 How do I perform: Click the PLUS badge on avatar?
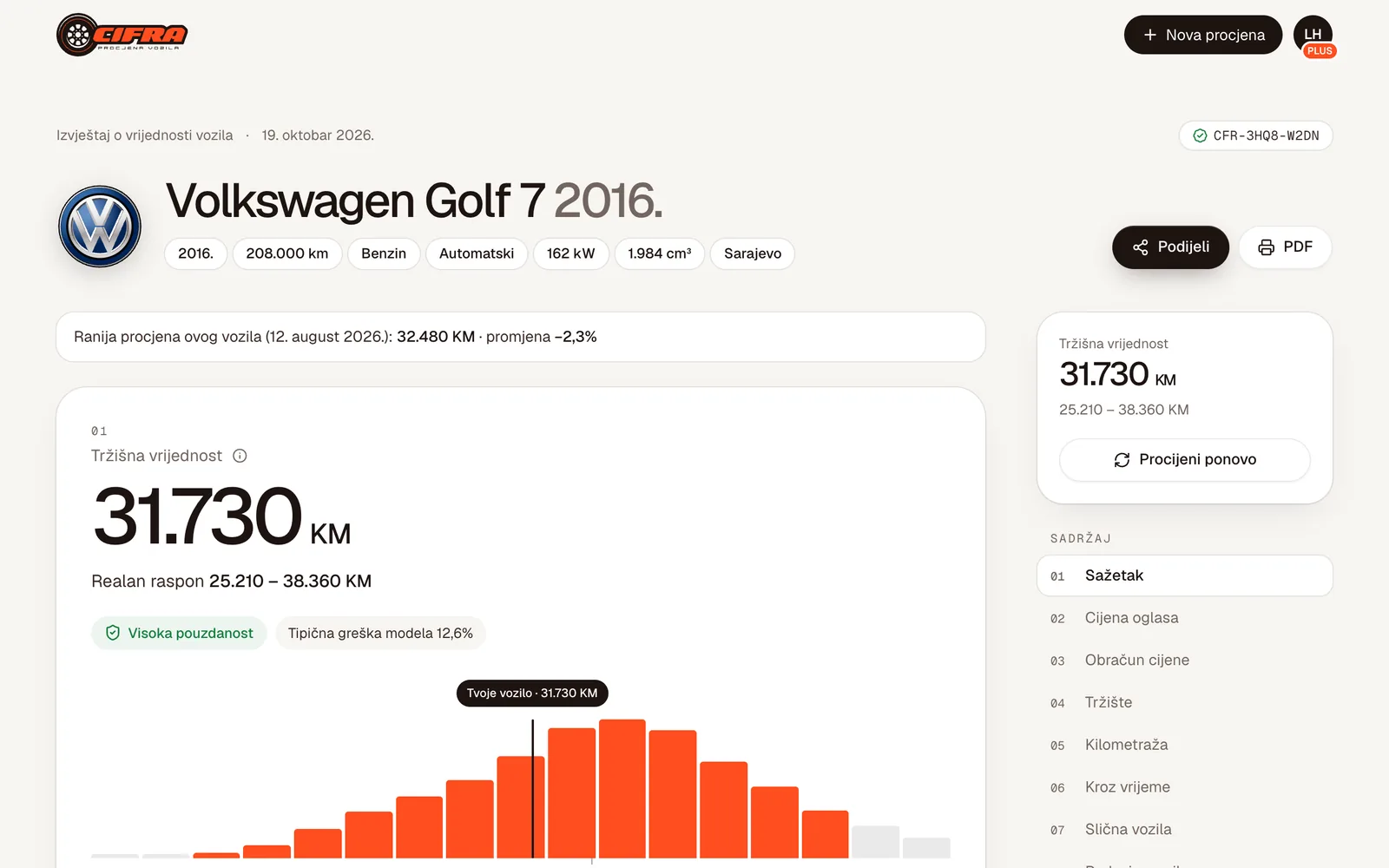point(1320,51)
